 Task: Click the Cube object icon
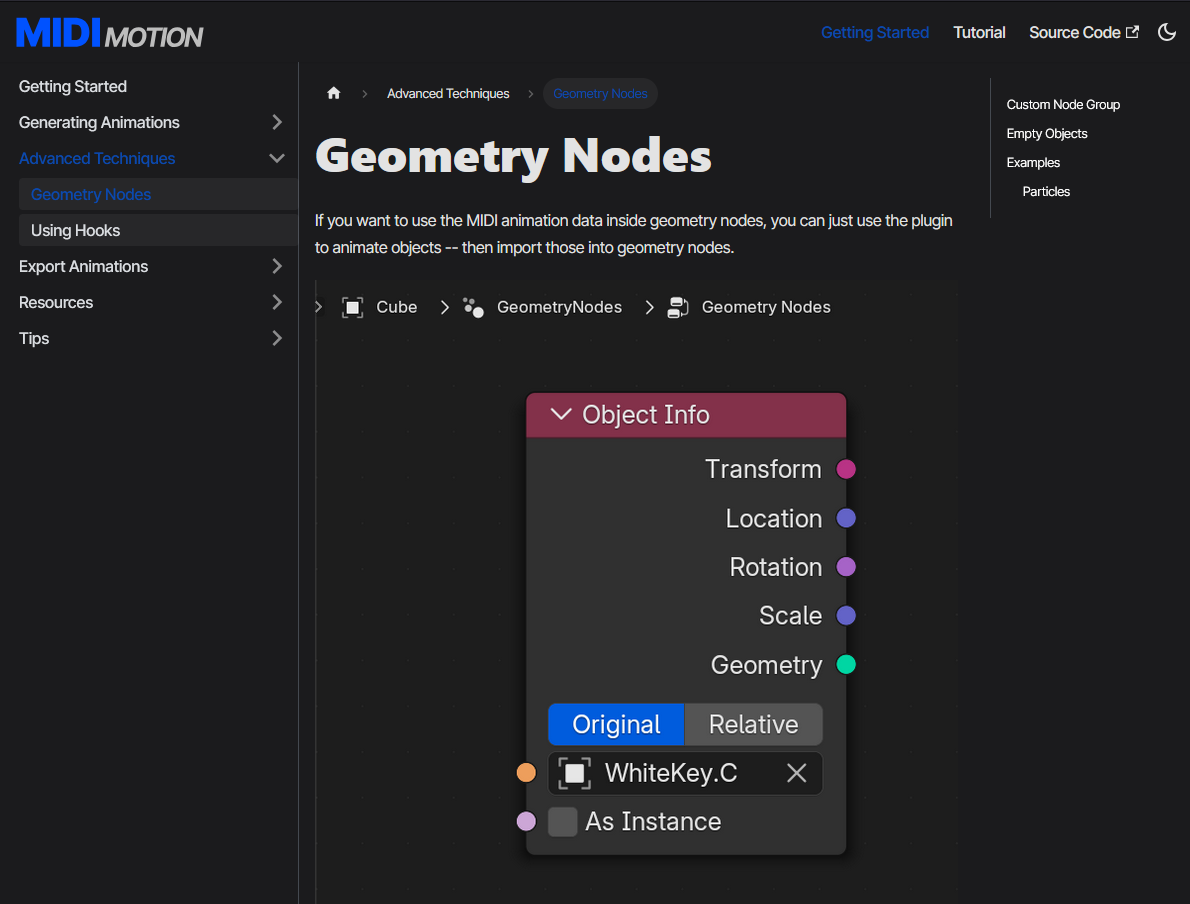tap(352, 307)
